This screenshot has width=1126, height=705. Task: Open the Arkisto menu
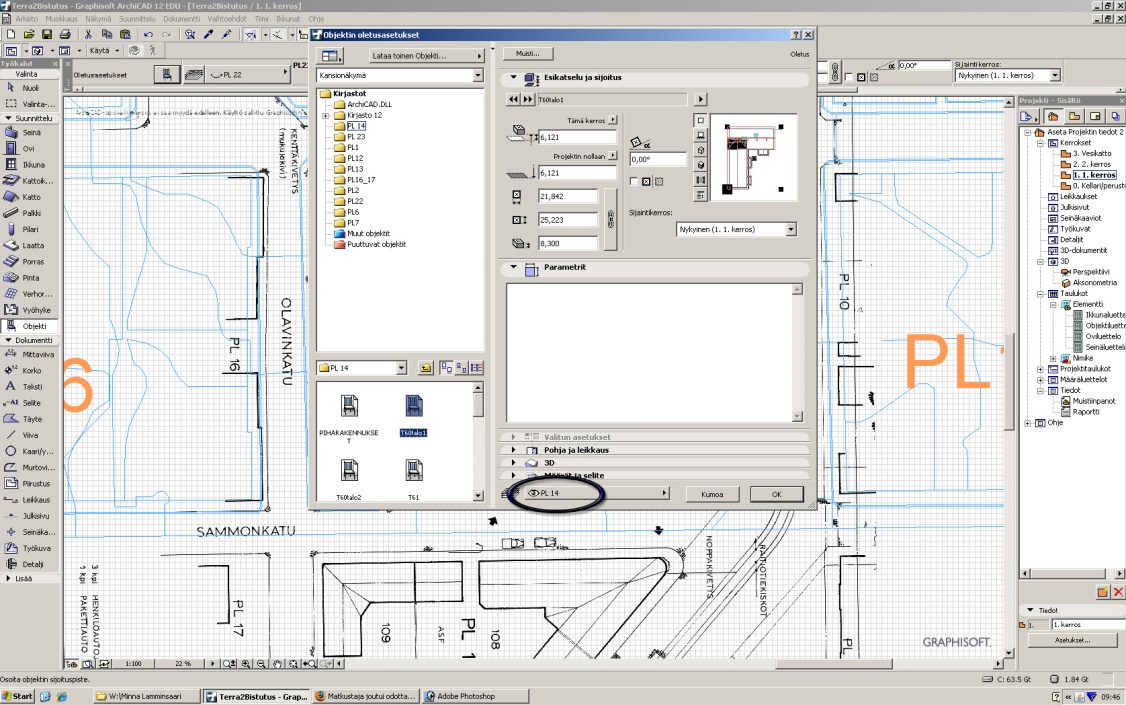27,19
